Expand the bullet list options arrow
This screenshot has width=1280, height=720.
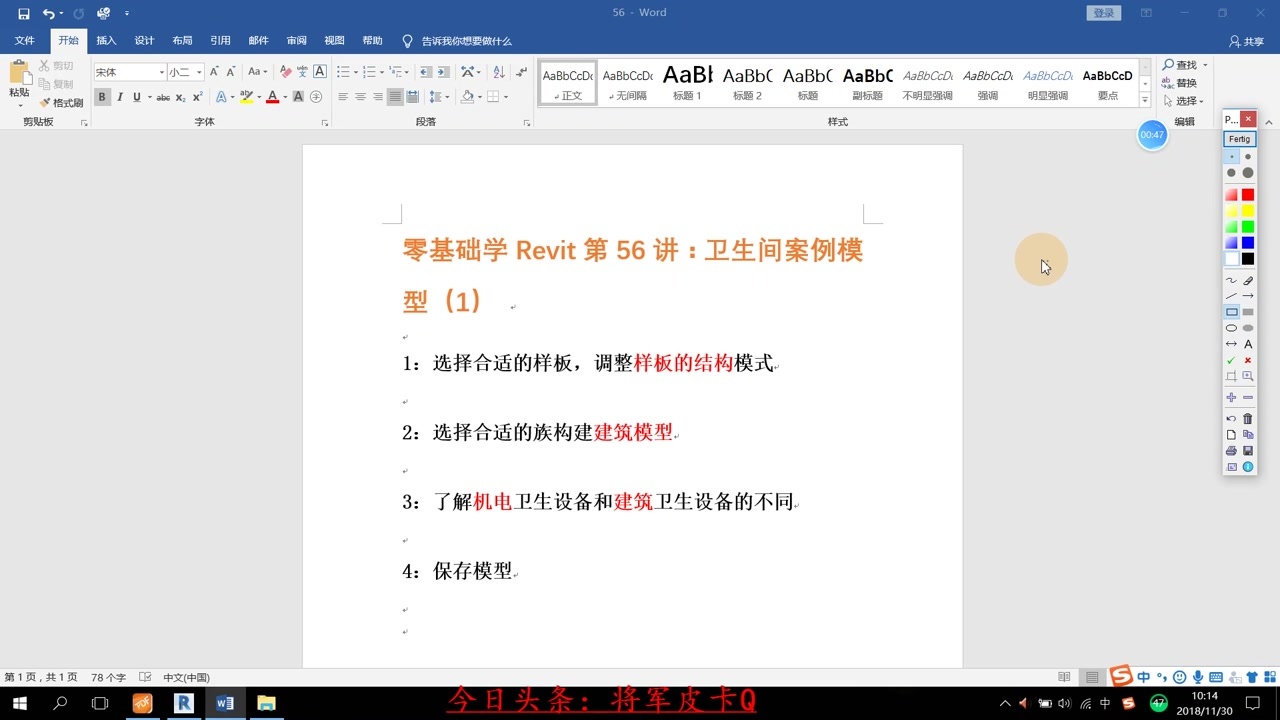[x=355, y=72]
